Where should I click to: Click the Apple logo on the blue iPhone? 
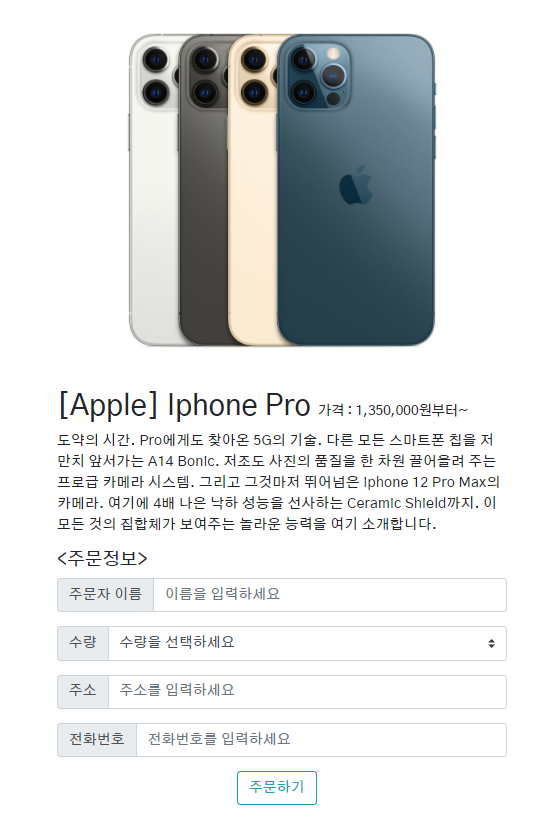pos(356,185)
